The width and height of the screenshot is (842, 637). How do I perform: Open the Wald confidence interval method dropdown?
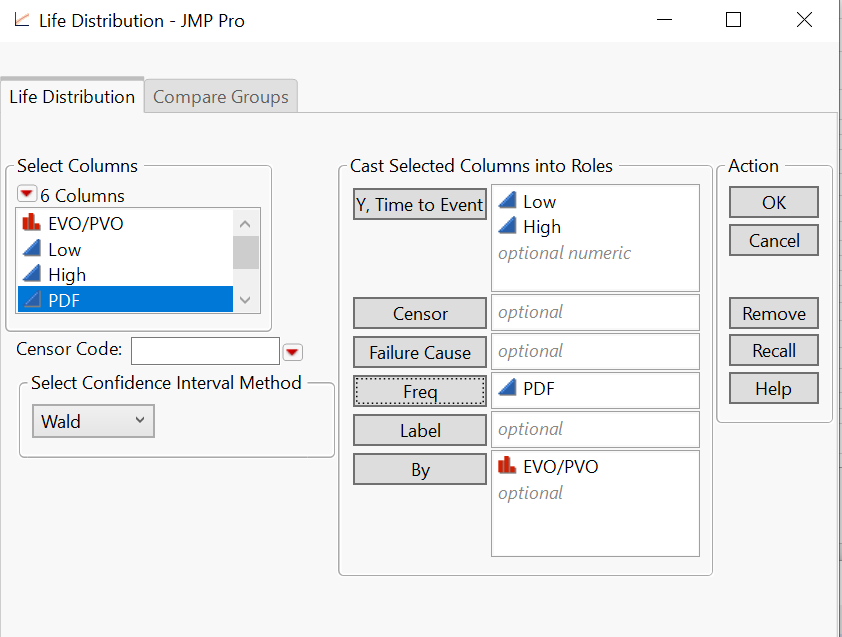coord(93,421)
